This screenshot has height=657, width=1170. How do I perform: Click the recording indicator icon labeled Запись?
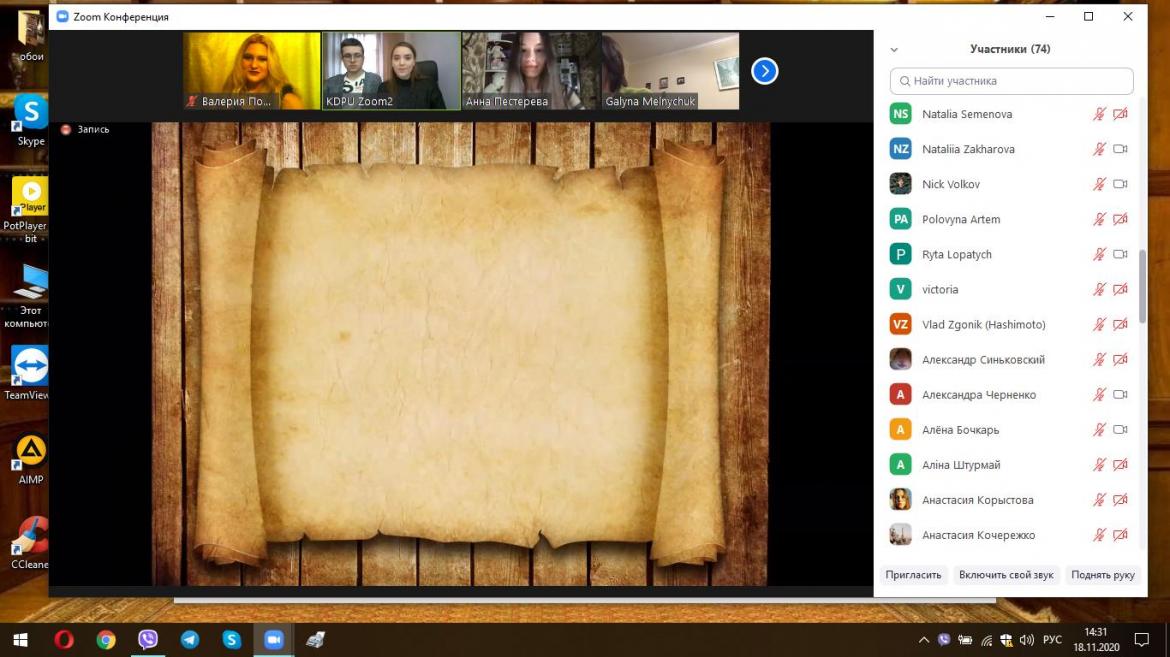click(x=66, y=129)
